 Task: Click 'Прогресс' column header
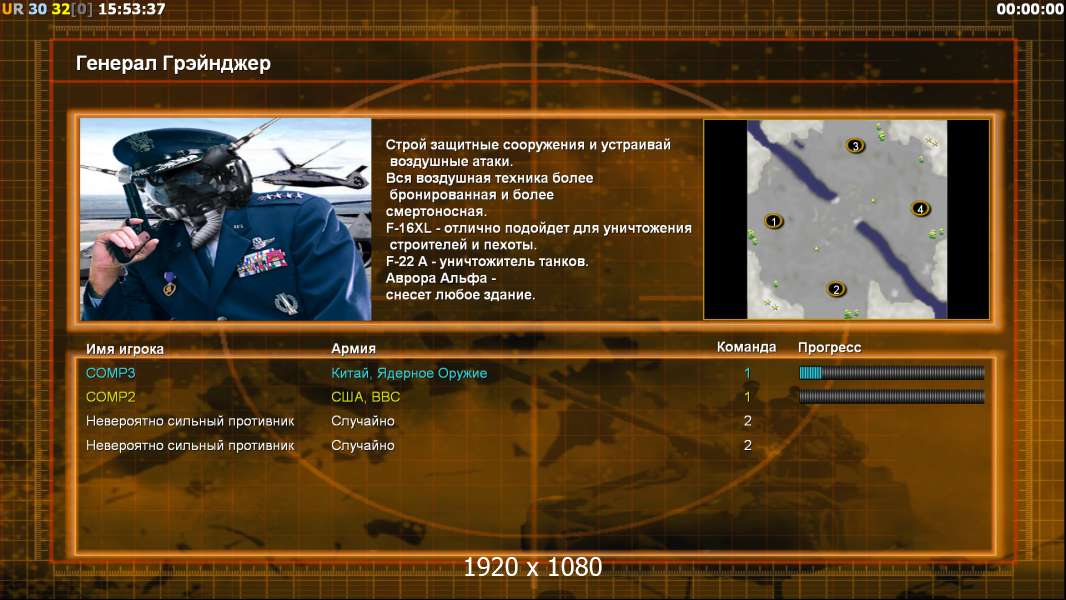coord(829,347)
